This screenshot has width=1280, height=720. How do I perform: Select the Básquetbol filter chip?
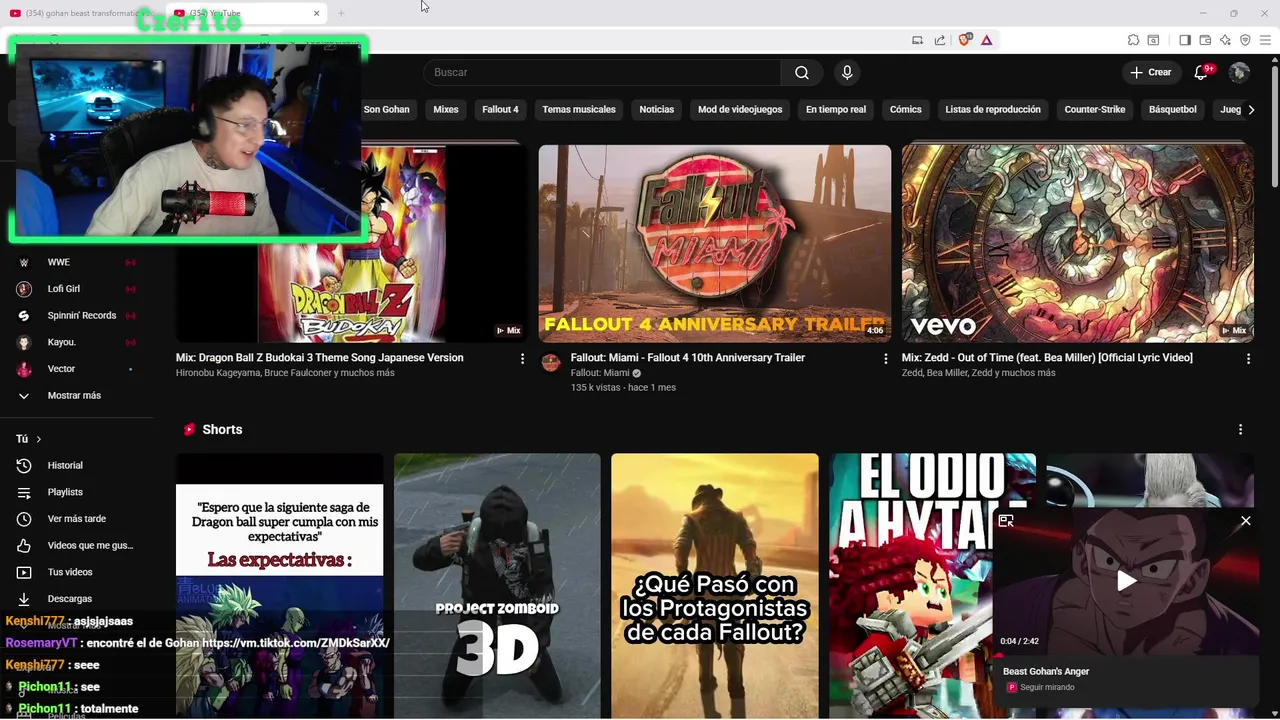pos(1173,109)
